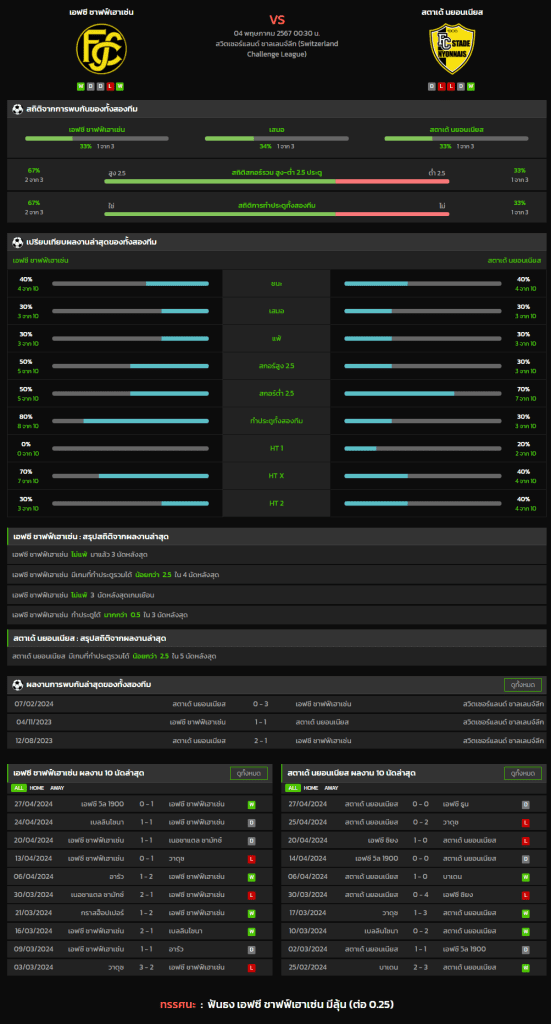
Task: Click the soccer ball icon in latest meetings header
Action: click(18, 684)
